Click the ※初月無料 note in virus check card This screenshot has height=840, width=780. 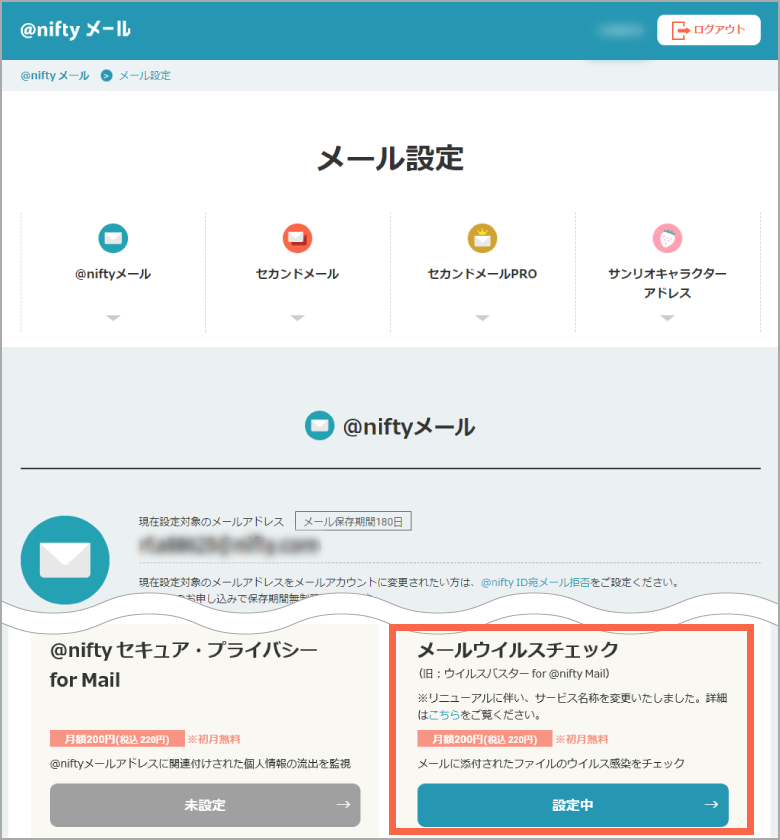(x=582, y=739)
